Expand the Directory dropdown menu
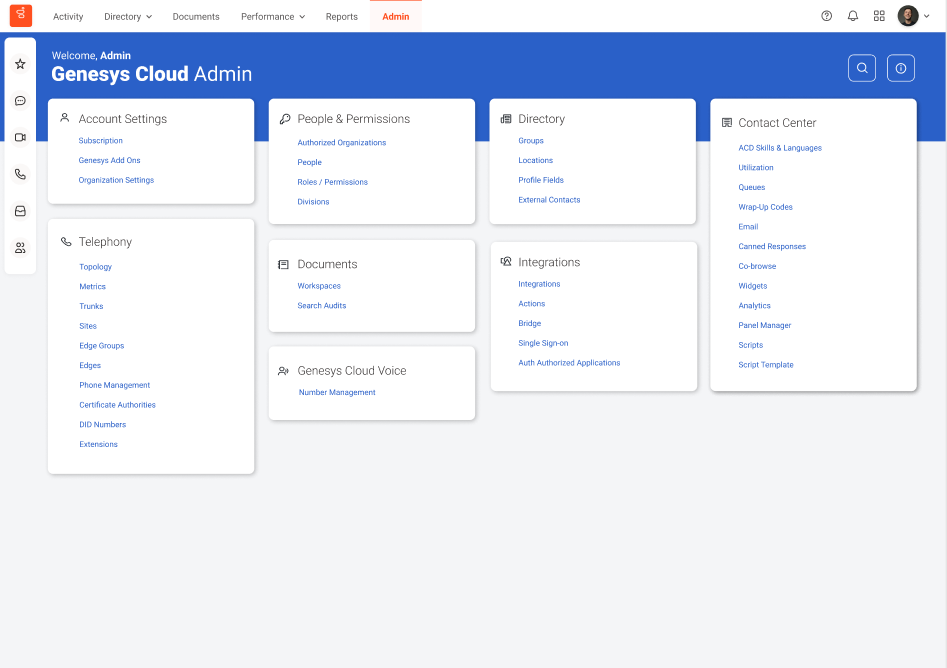The image size is (947, 668). pos(128,17)
